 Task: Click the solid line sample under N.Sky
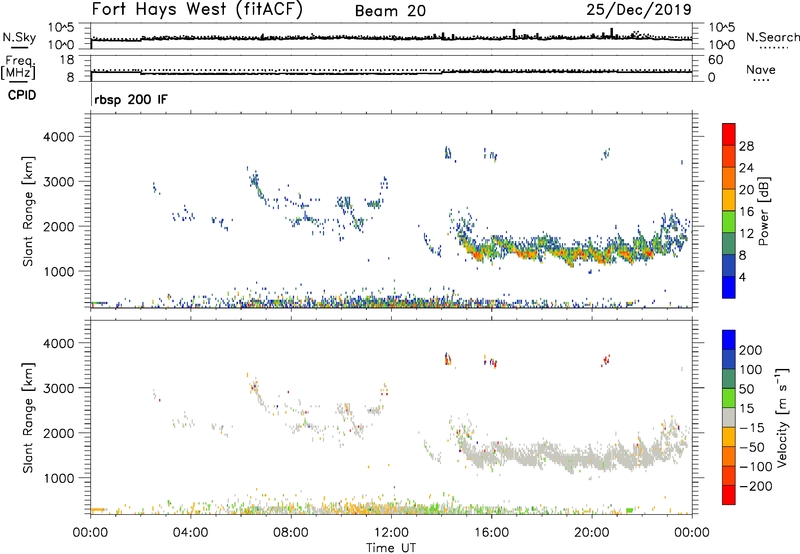point(19,48)
